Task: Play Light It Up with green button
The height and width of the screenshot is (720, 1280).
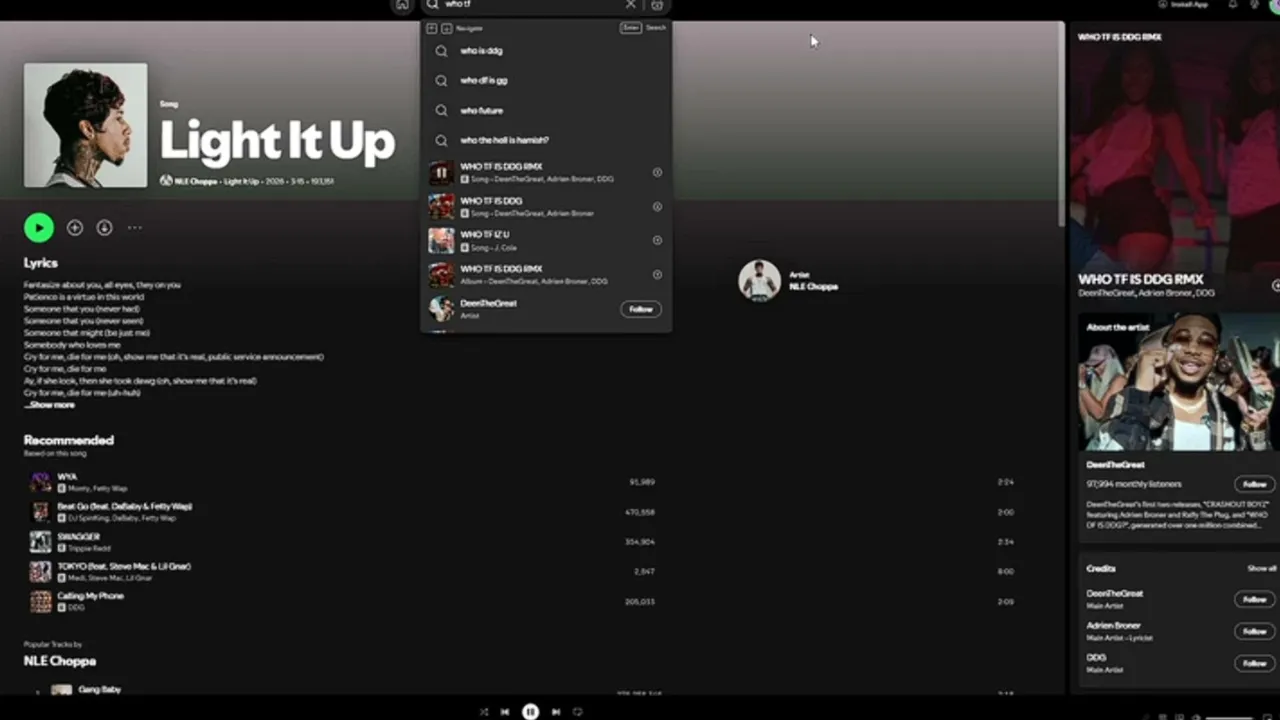Action: pos(39,228)
